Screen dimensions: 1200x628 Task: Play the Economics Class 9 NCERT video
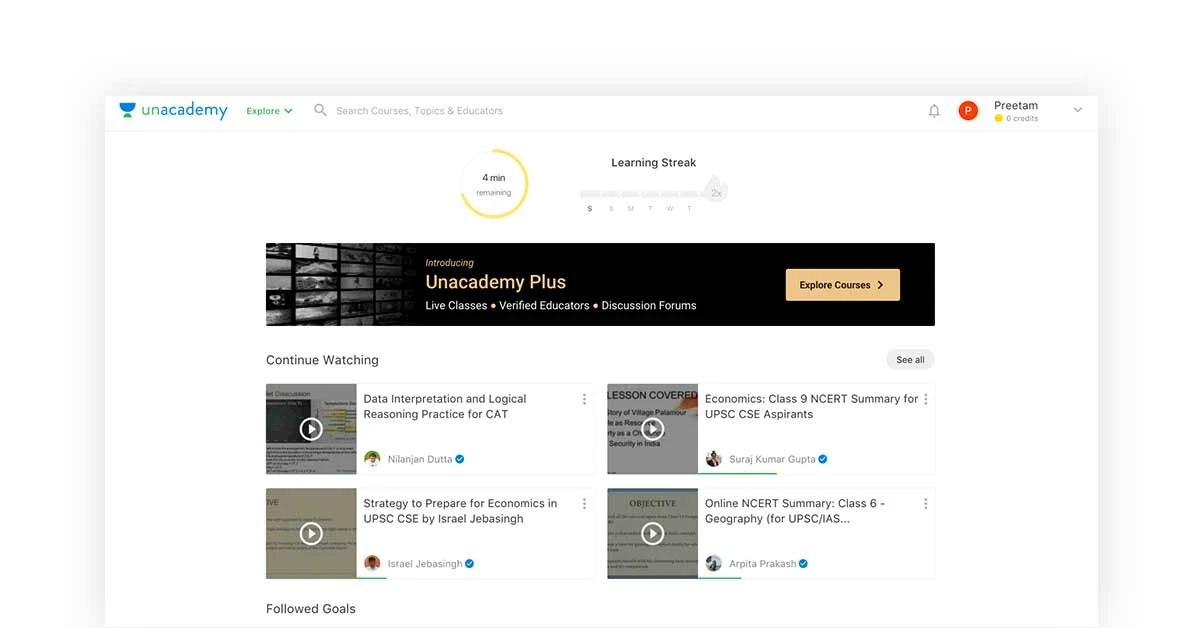click(x=653, y=428)
